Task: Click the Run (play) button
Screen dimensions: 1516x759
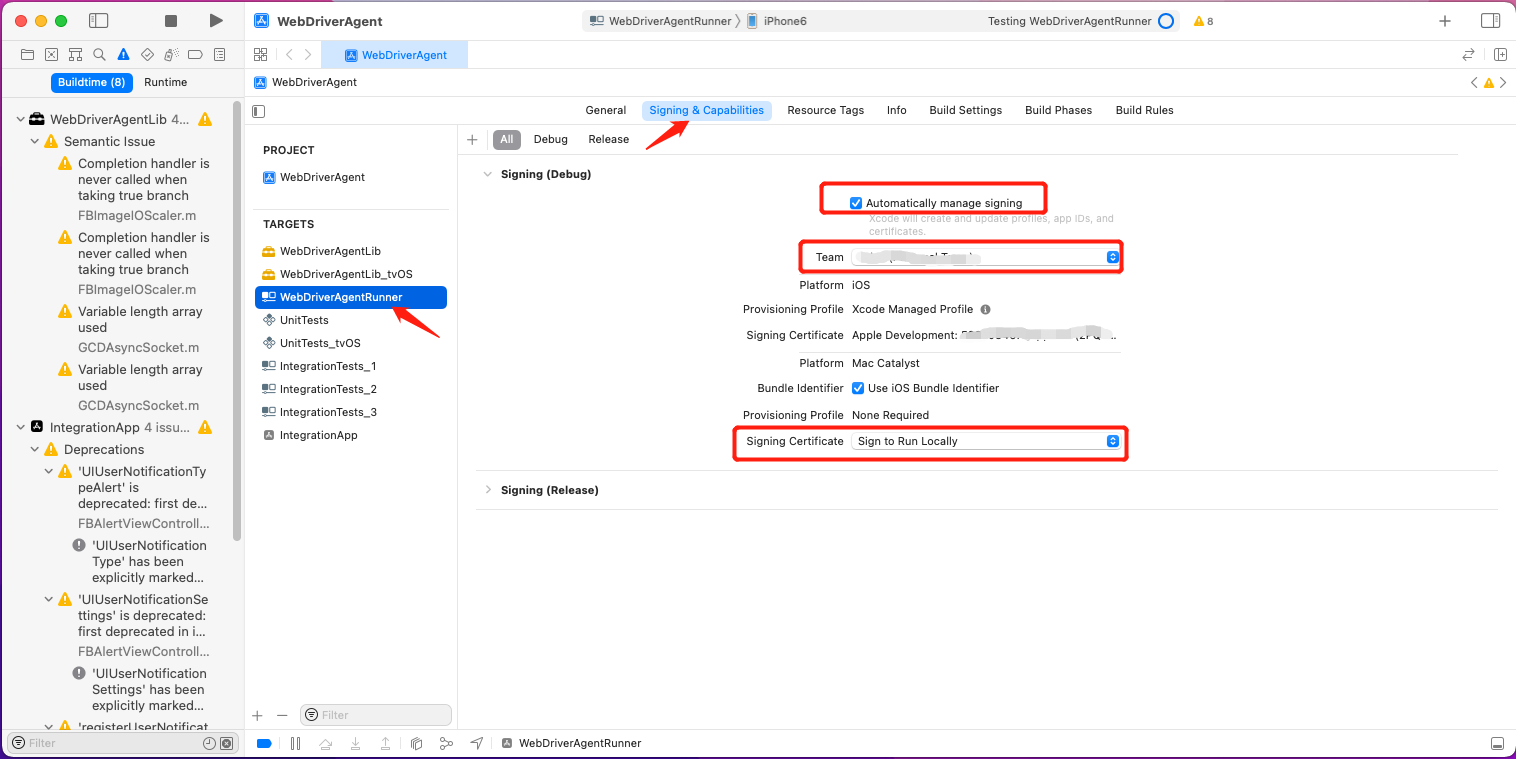Action: point(216,21)
